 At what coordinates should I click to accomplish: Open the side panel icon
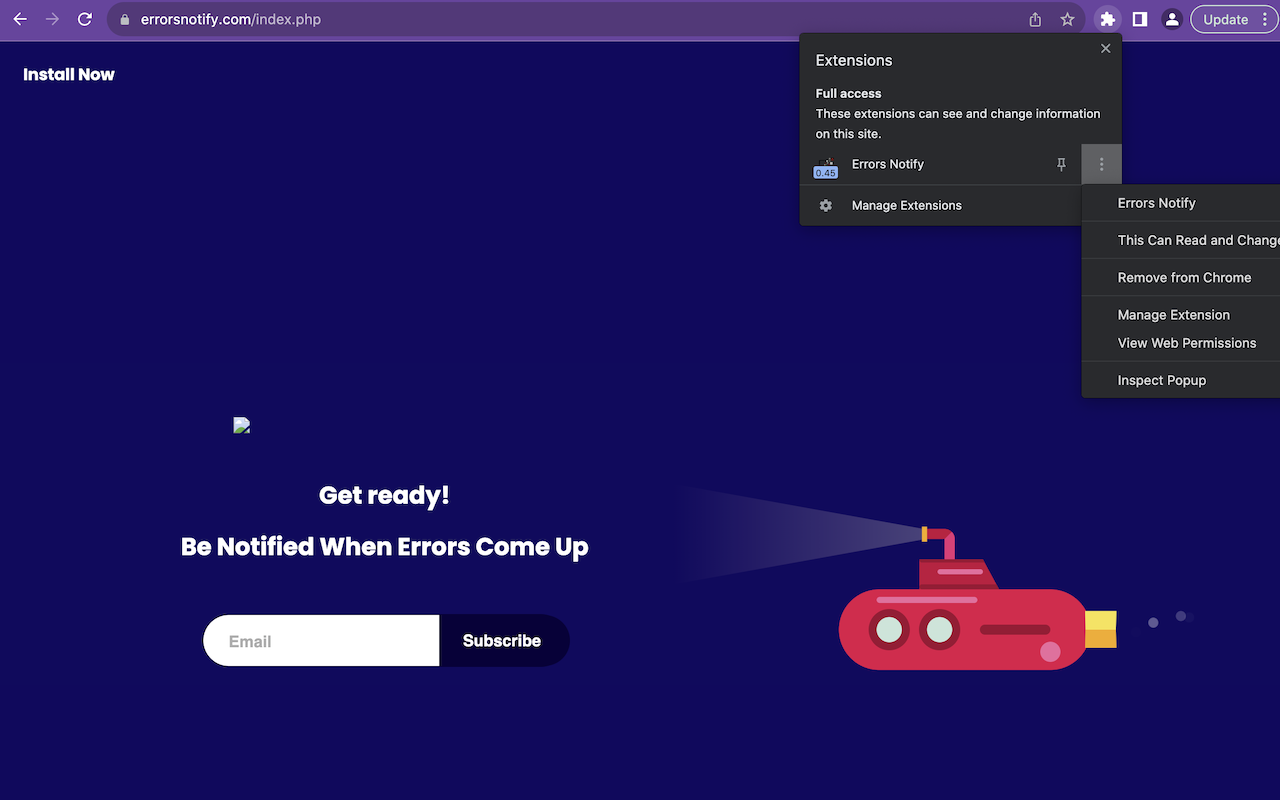(1140, 19)
